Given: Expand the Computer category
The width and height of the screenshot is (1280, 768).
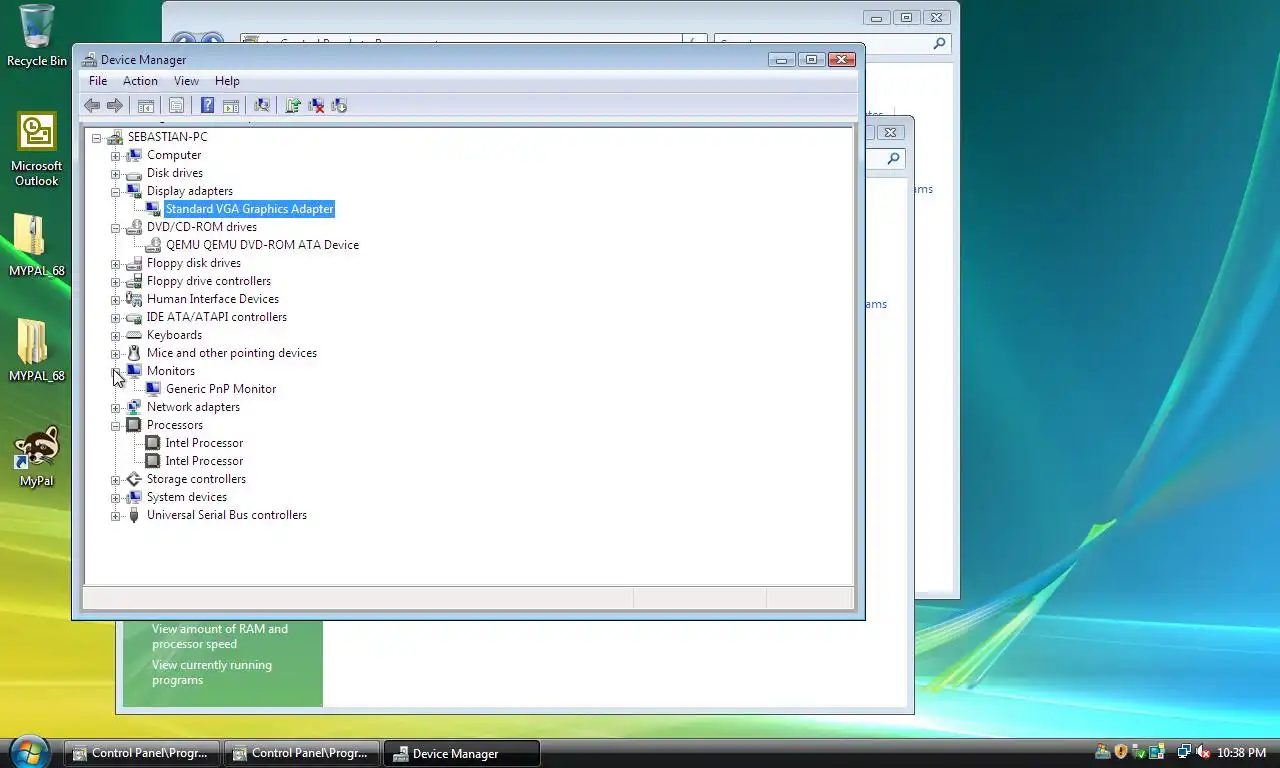Looking at the screenshot, I should 115,156.
